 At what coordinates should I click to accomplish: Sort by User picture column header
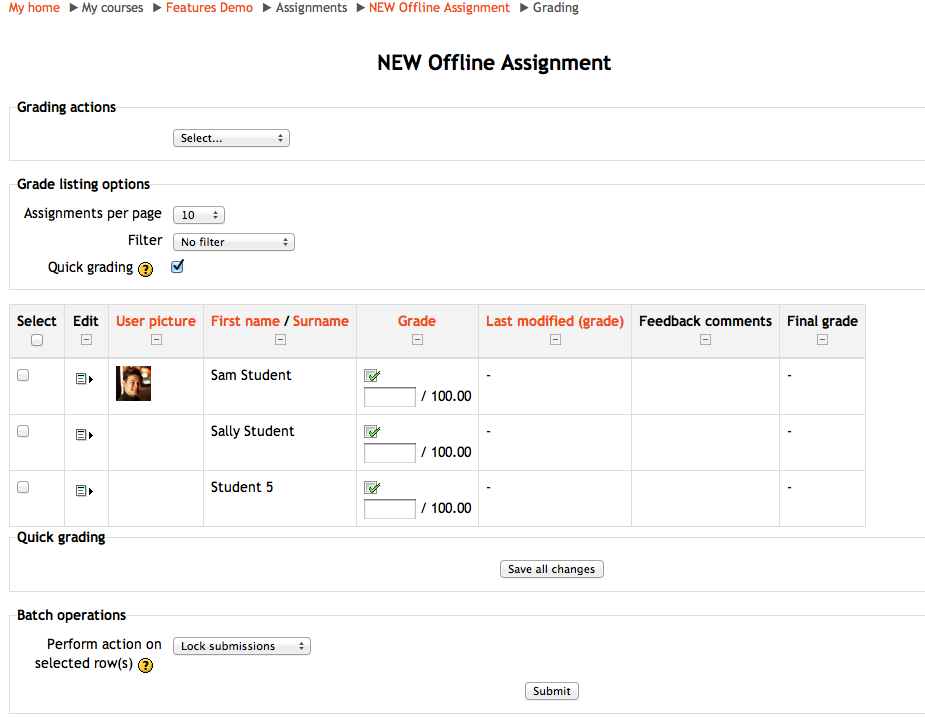(x=156, y=321)
